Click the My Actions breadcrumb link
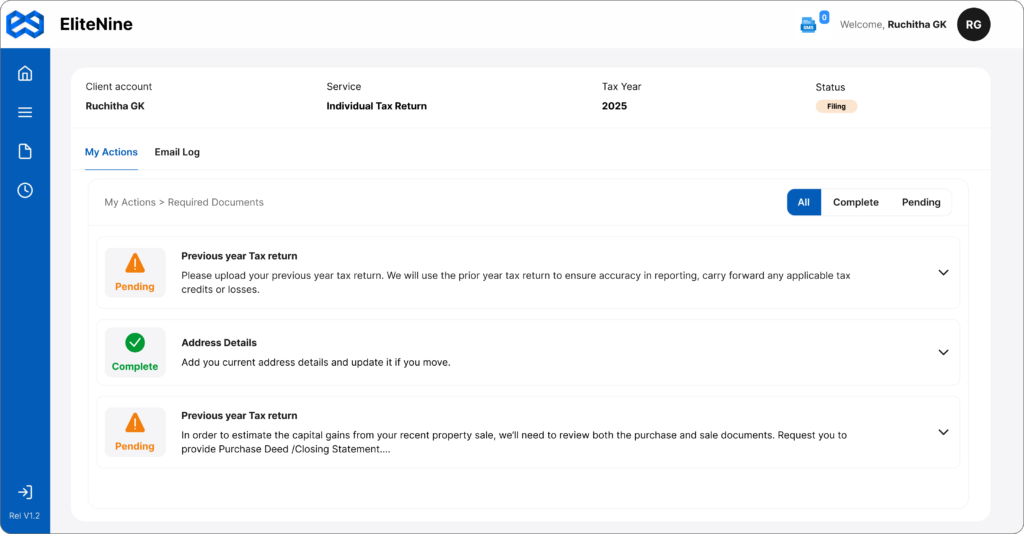The height and width of the screenshot is (534, 1024). pos(130,202)
